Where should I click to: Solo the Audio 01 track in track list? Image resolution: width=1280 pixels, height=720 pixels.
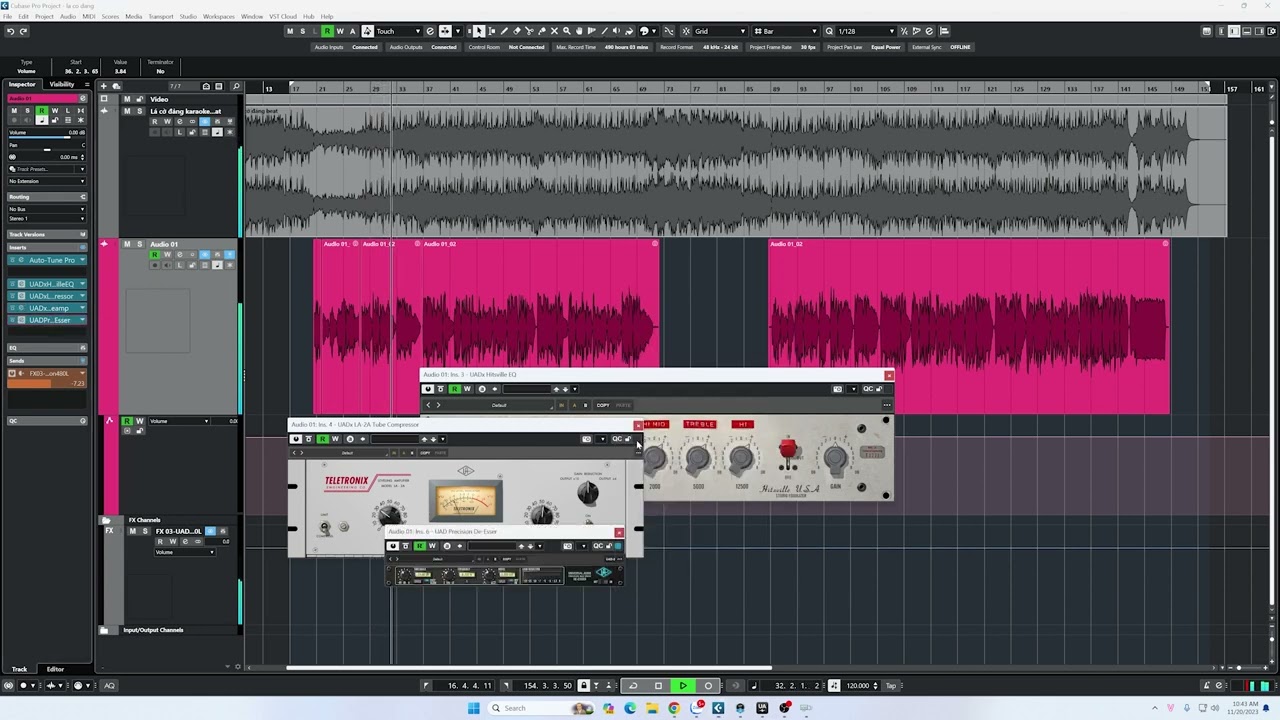pyautogui.click(x=139, y=244)
